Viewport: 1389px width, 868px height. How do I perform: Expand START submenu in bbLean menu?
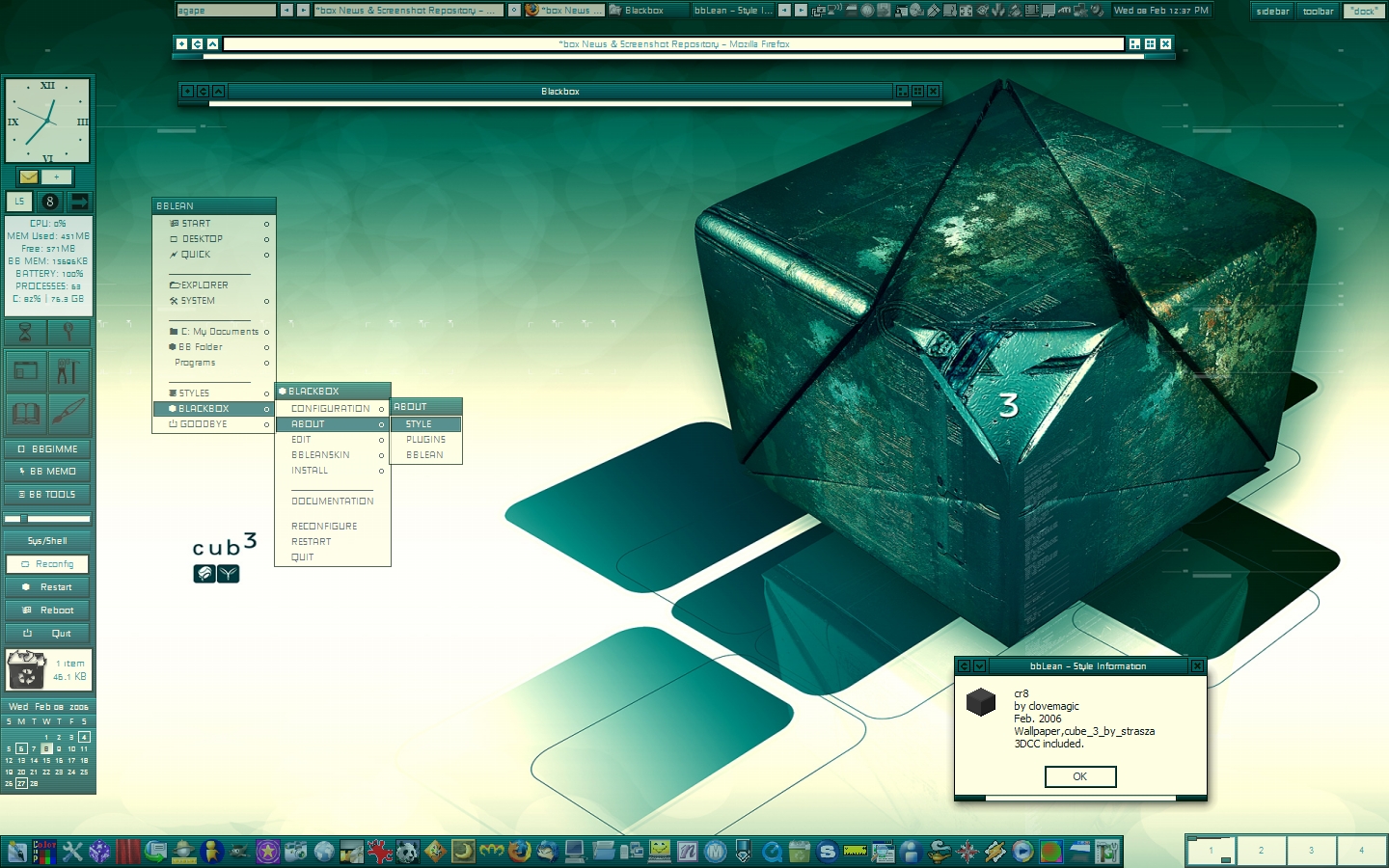[x=214, y=223]
